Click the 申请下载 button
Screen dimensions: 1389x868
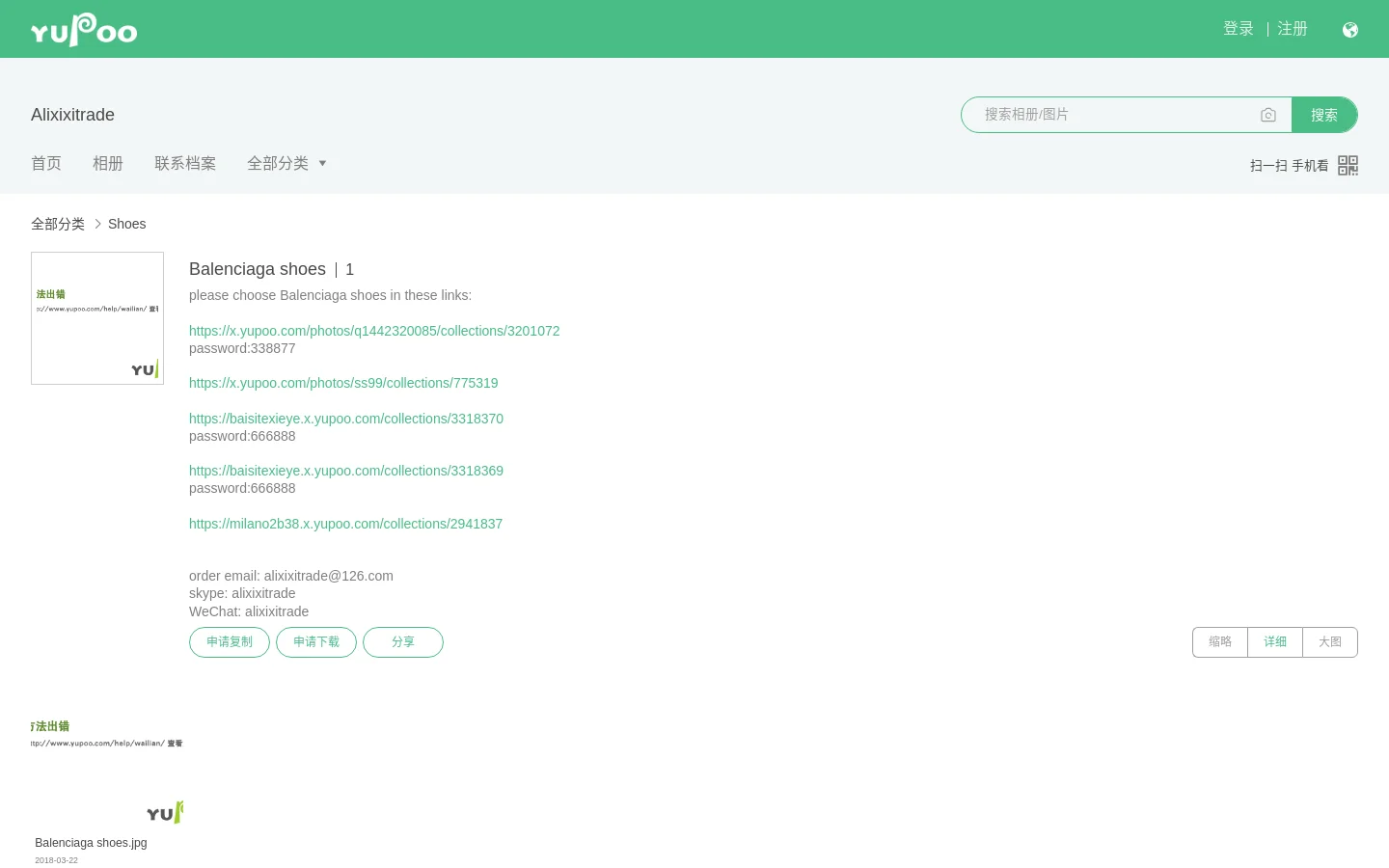click(x=316, y=642)
